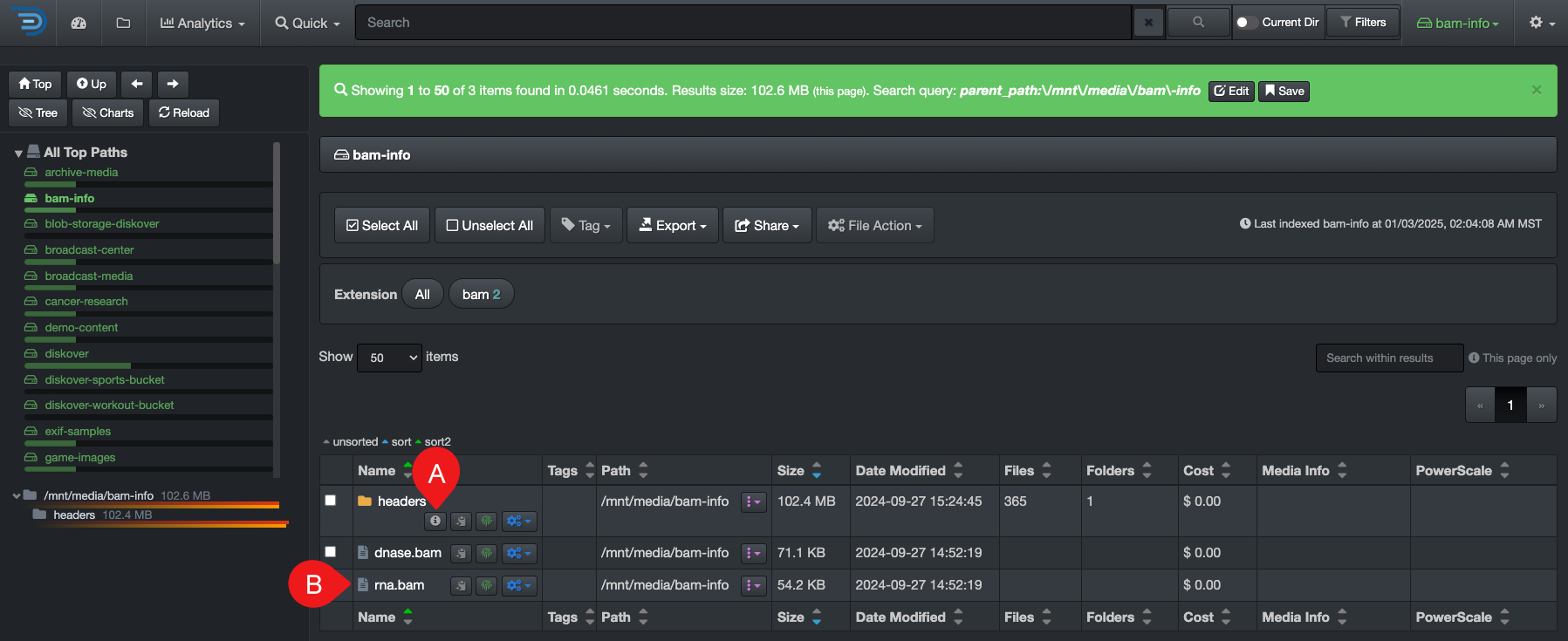Tick the dnase.bam row checkbox
The image size is (1568, 641).
331,552
